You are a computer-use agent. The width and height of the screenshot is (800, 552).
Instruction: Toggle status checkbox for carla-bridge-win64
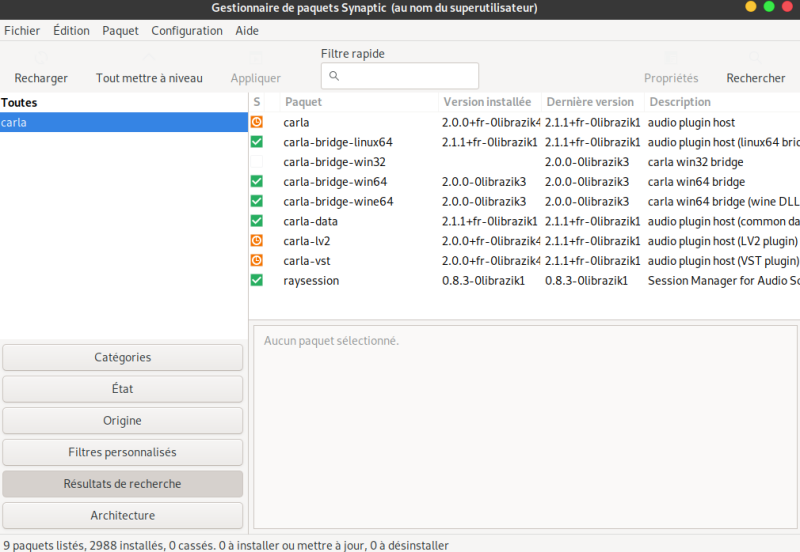coord(257,181)
